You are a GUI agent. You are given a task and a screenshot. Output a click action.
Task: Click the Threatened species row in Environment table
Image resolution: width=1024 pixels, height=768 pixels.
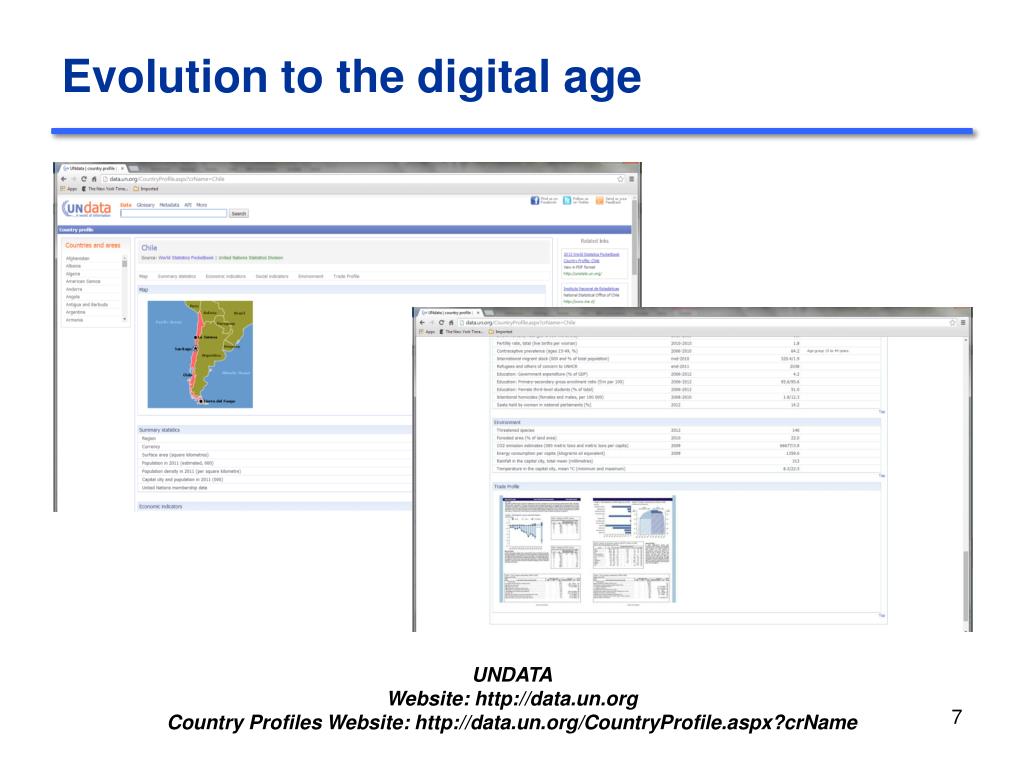point(686,430)
